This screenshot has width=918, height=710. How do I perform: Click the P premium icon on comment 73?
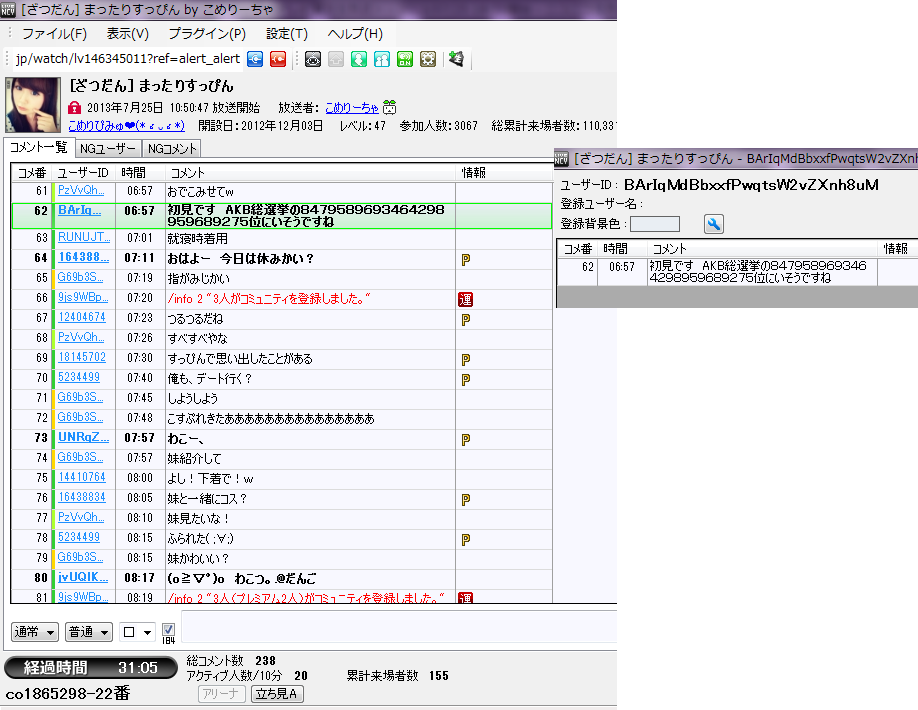pos(465,440)
